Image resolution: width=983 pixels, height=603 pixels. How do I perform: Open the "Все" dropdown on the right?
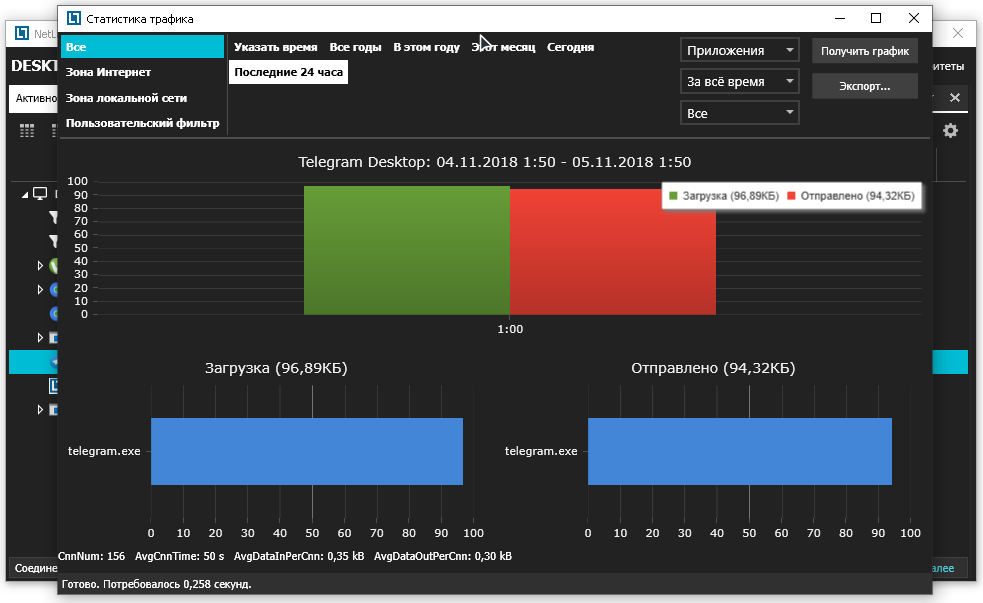(x=740, y=113)
